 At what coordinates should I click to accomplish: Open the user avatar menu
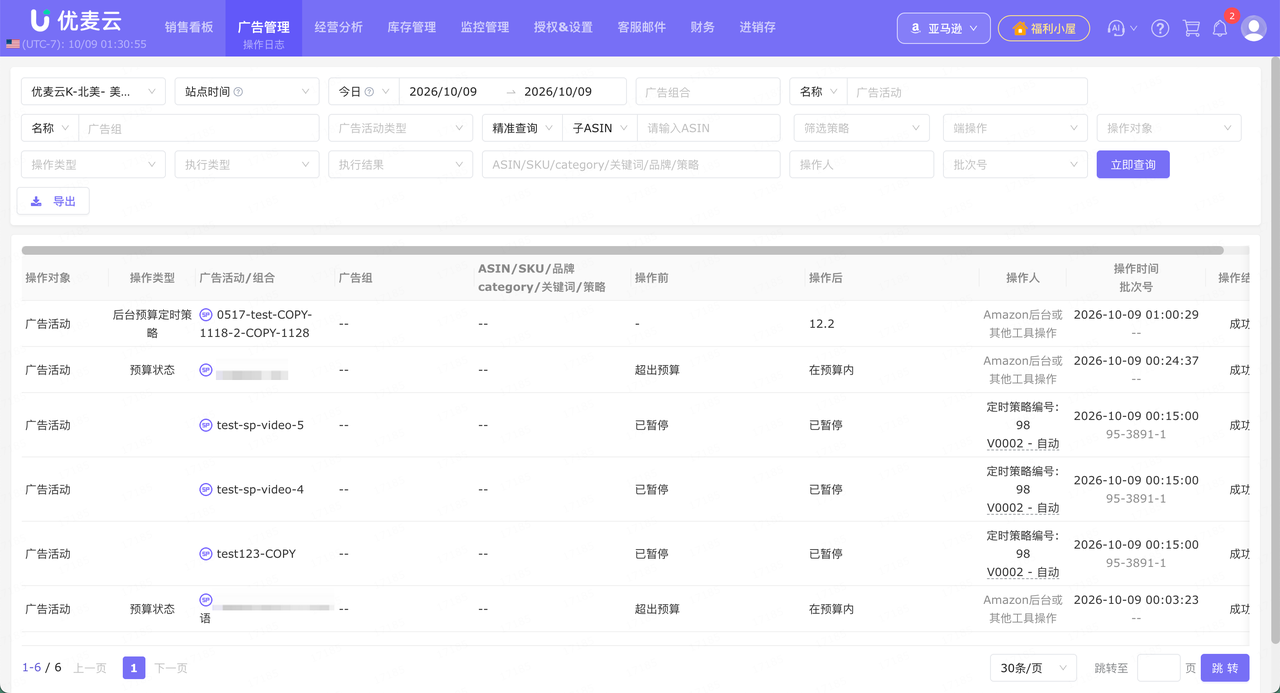click(1254, 28)
